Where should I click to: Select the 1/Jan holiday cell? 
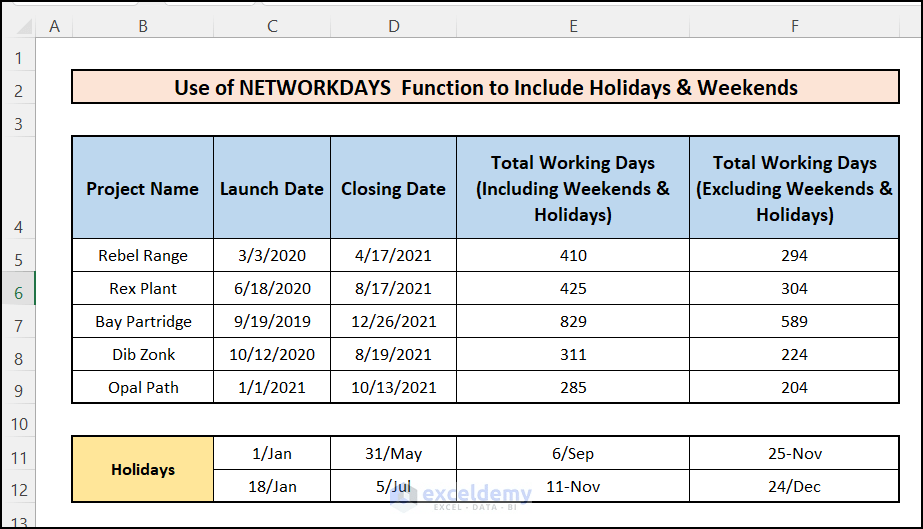coord(272,453)
